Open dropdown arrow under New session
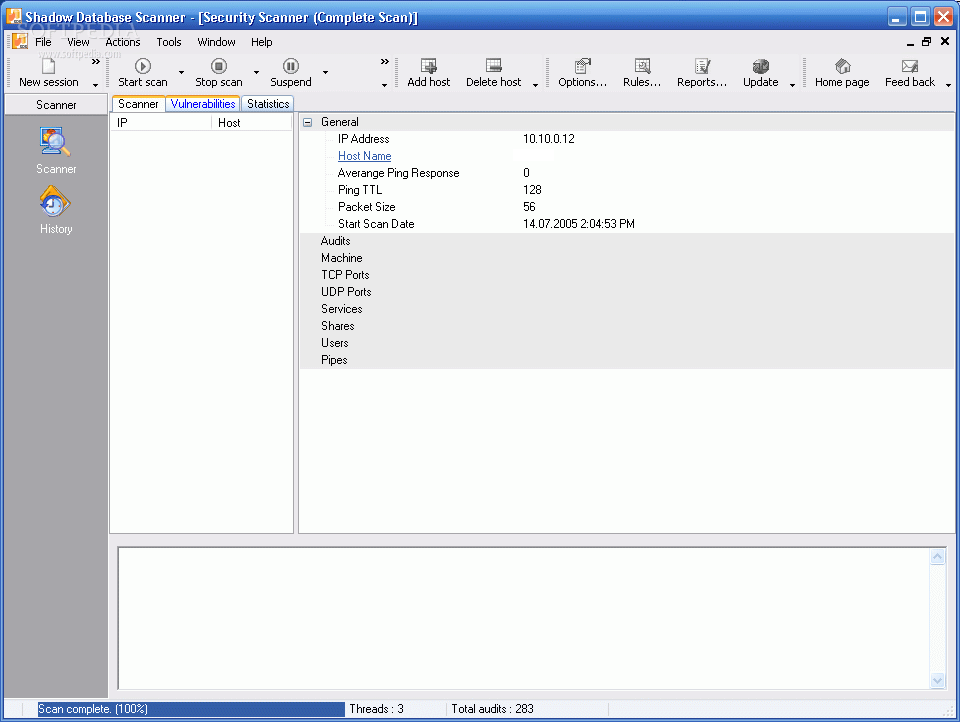 96,85
